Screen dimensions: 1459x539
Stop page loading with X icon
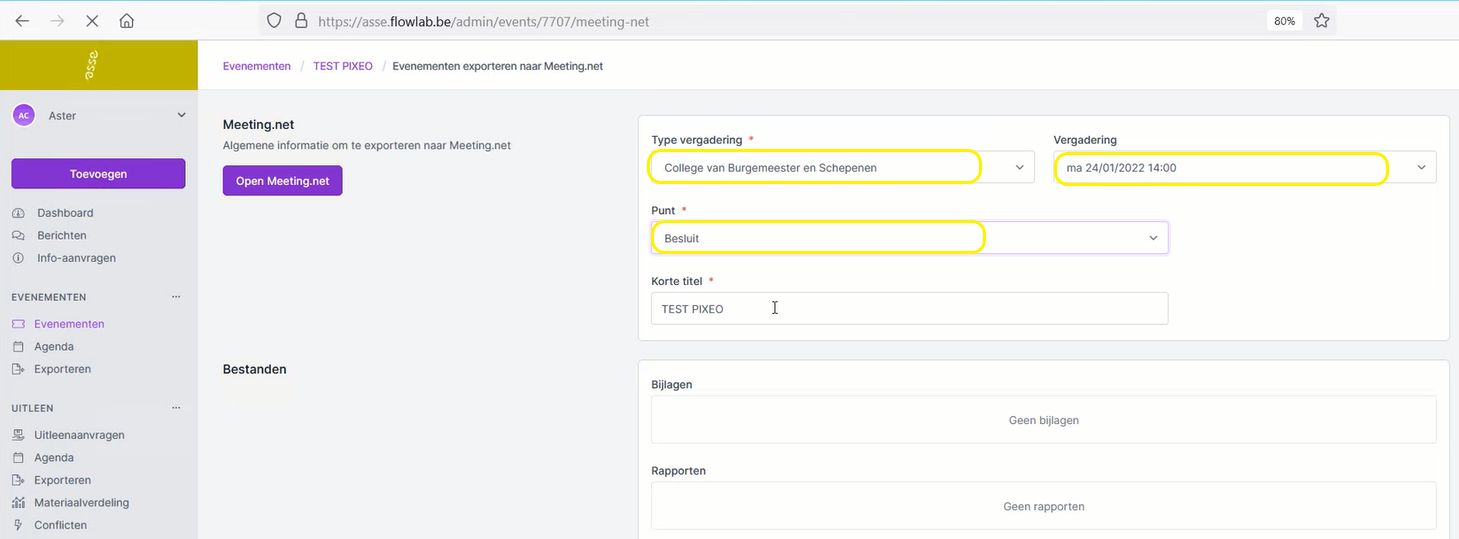pyautogui.click(x=91, y=21)
